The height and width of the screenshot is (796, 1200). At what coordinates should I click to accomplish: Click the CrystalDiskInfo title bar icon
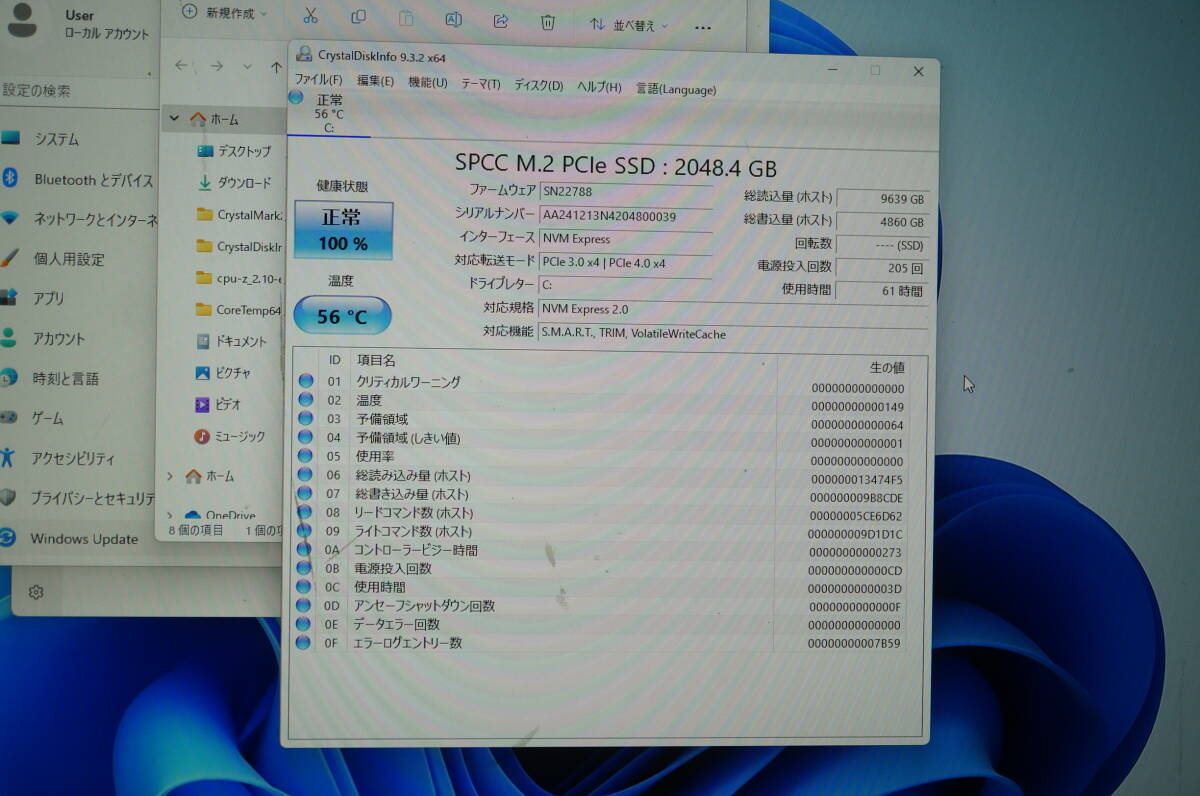(x=303, y=54)
